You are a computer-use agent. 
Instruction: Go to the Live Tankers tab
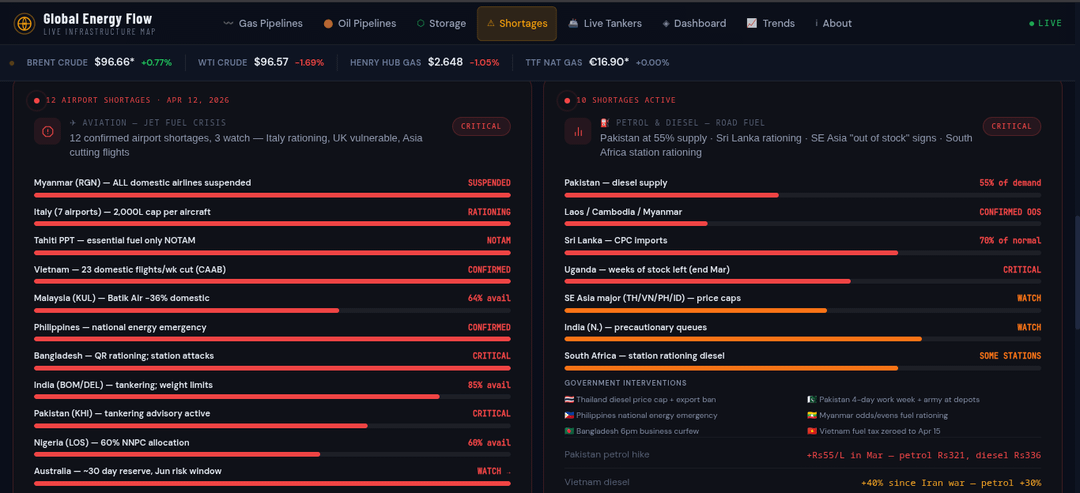[607, 23]
